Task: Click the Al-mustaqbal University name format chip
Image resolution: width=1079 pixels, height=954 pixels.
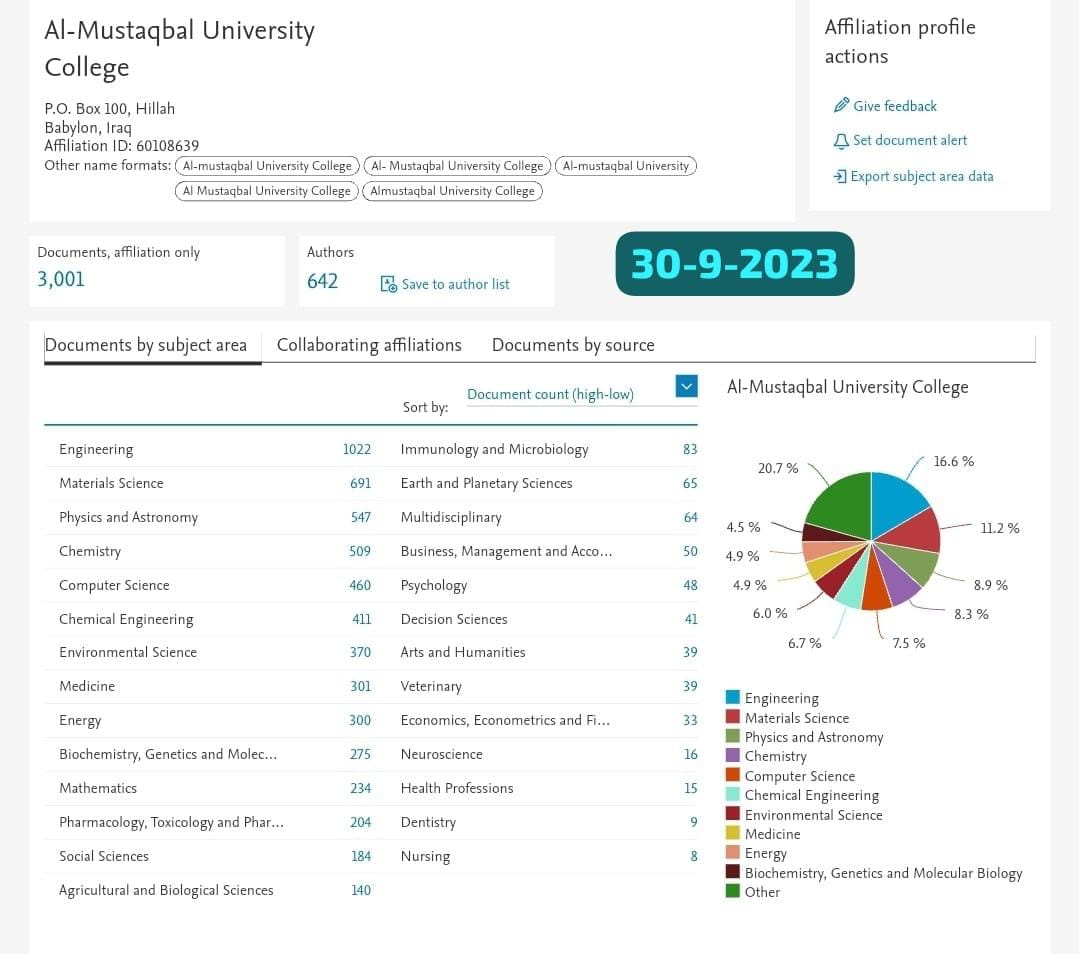Action: point(626,166)
